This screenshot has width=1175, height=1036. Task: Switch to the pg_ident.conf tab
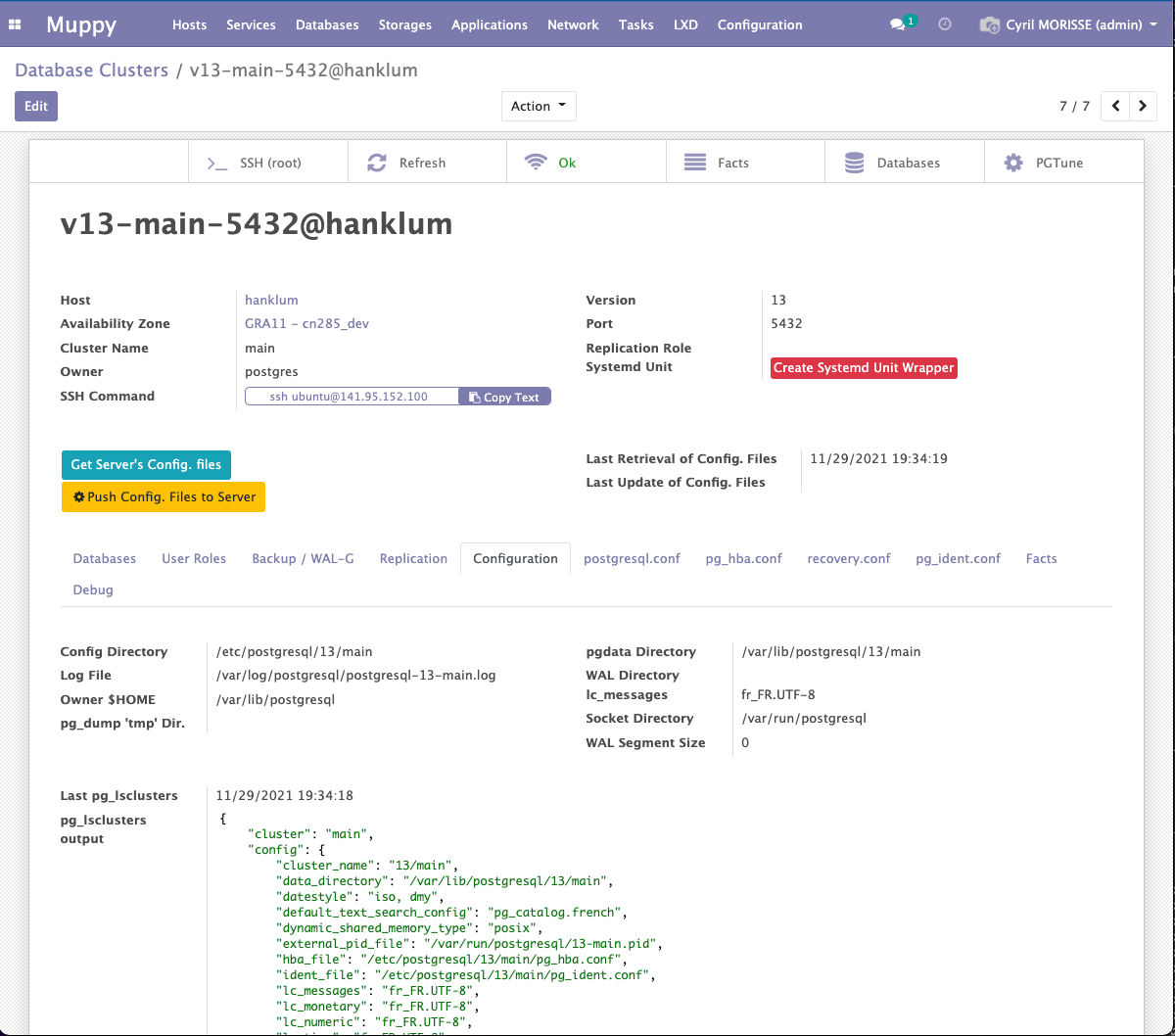point(959,558)
